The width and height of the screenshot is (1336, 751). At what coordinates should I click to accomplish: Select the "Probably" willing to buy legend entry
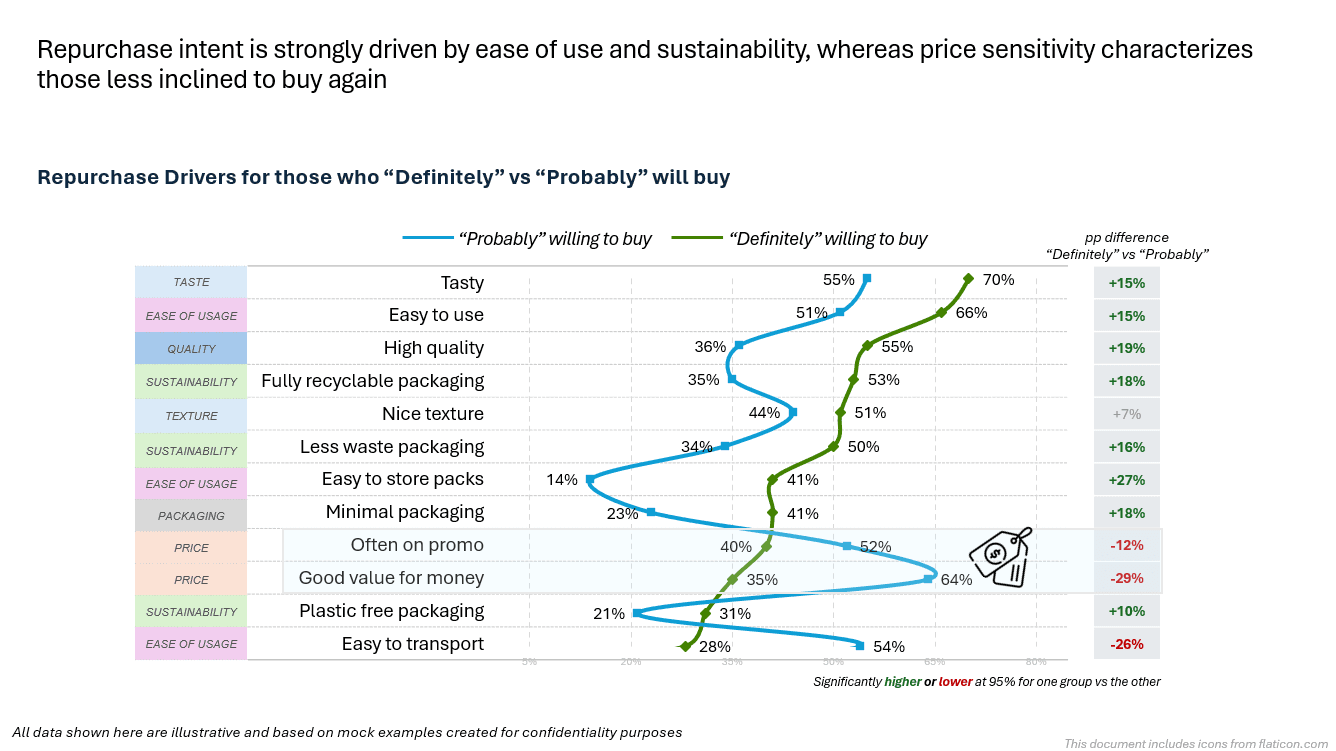coord(528,239)
